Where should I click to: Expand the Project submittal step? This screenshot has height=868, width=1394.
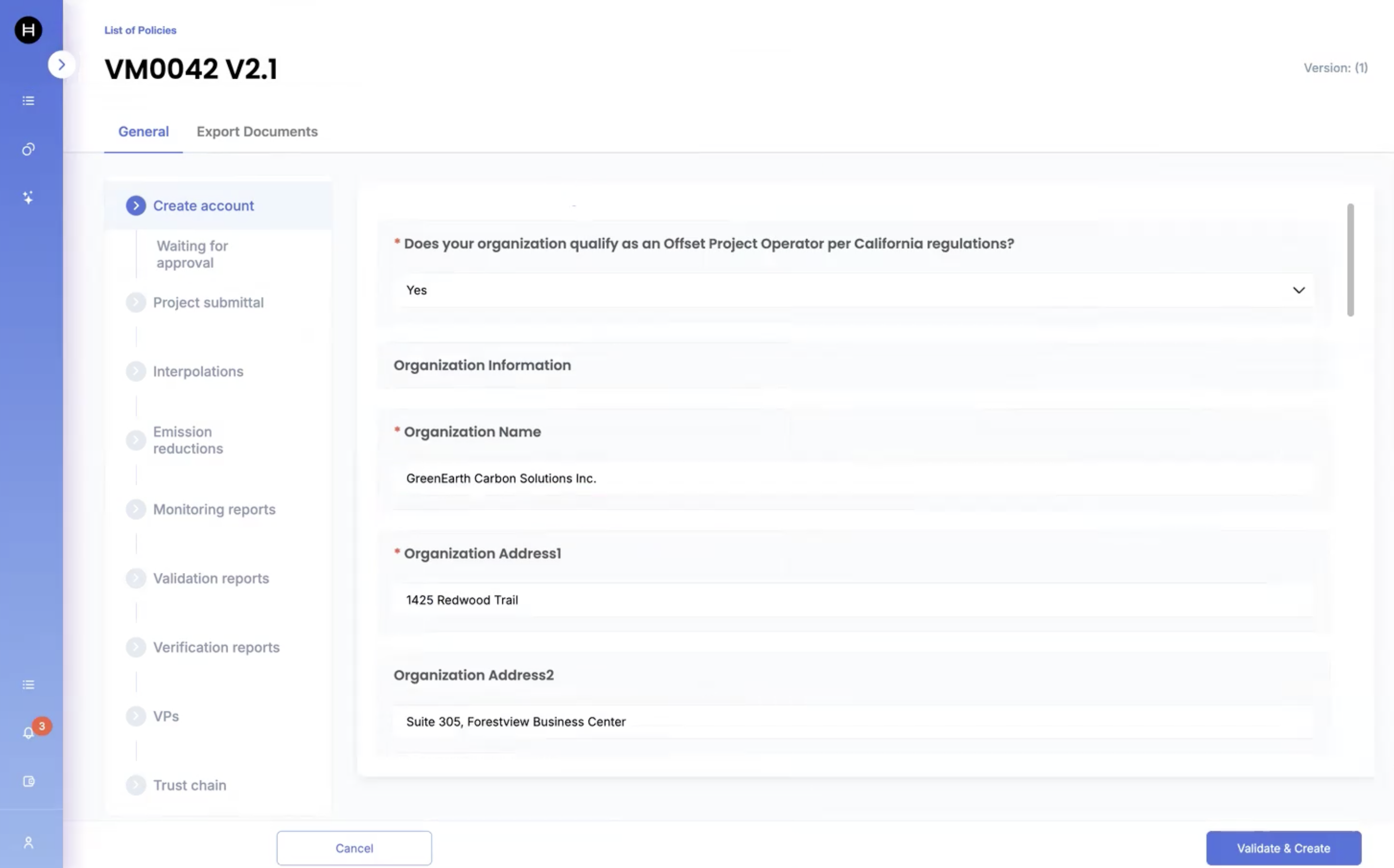tap(208, 302)
